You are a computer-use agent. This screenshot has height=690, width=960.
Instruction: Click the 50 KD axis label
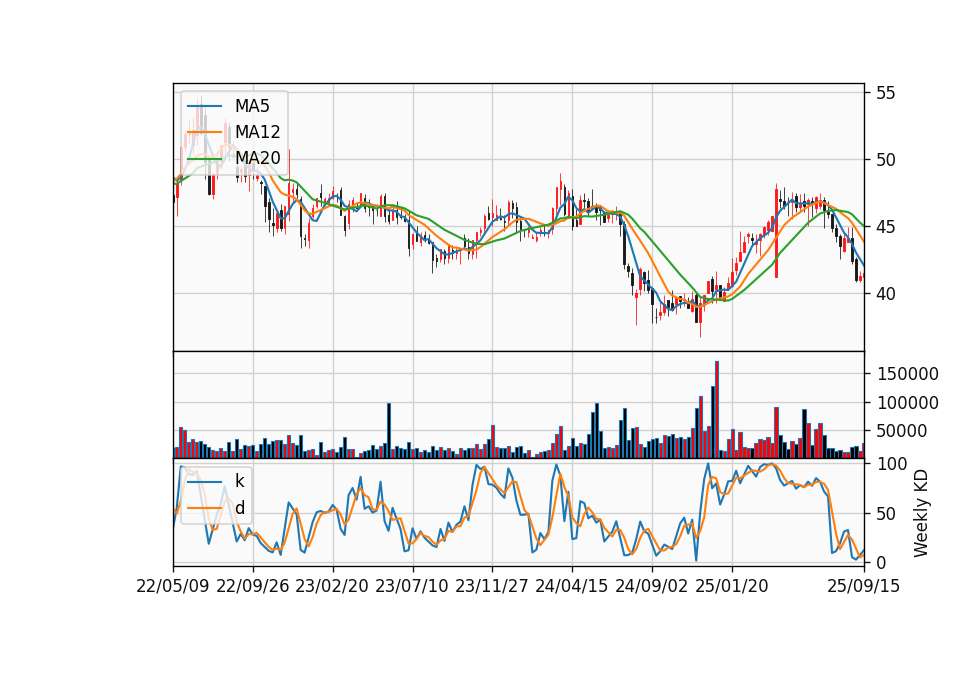point(885,514)
